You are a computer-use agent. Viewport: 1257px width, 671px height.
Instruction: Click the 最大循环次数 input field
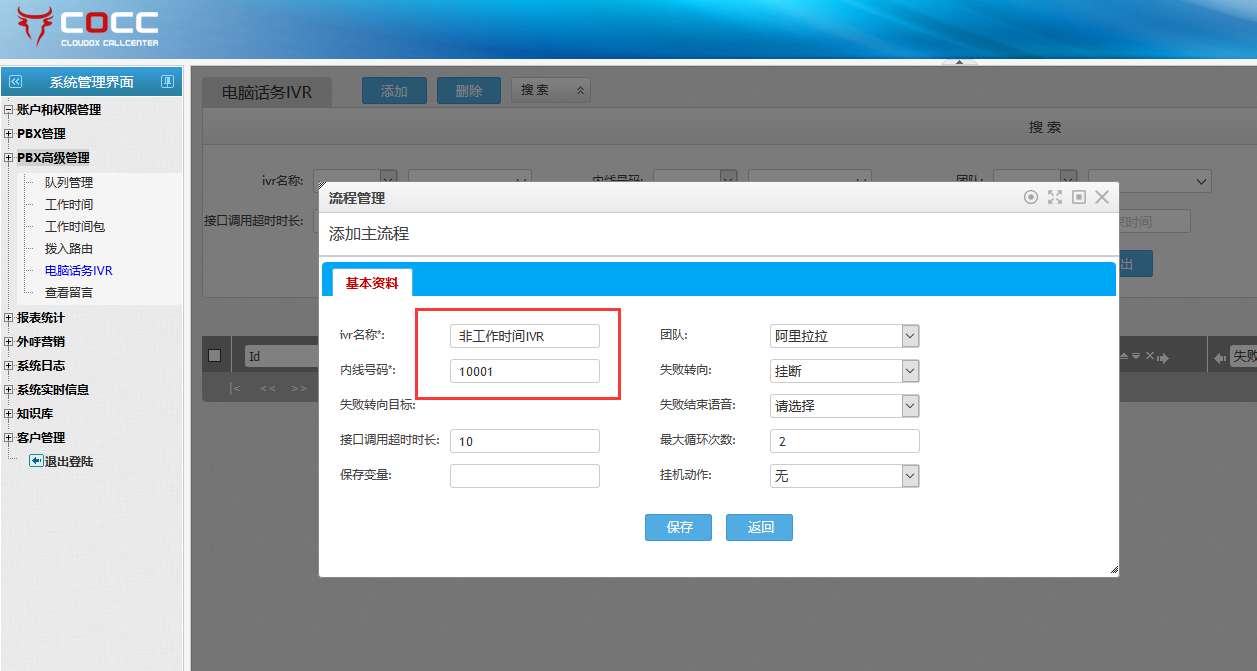[844, 441]
